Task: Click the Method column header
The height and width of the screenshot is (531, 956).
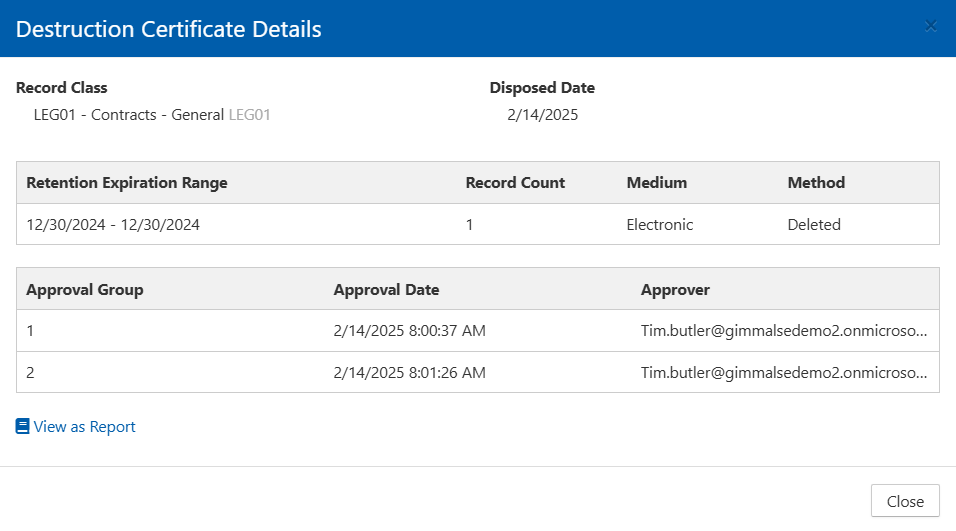Action: [816, 183]
